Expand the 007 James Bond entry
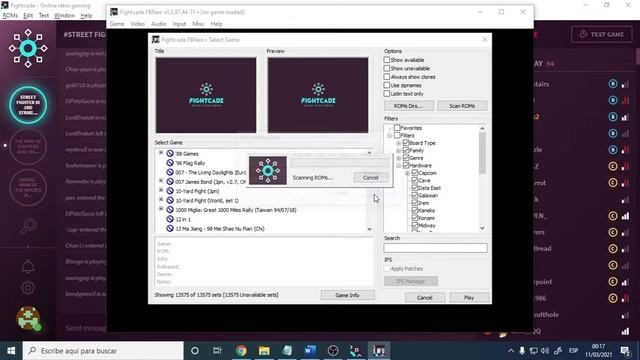Viewport: 640px width, 360px height. pyautogui.click(x=161, y=181)
